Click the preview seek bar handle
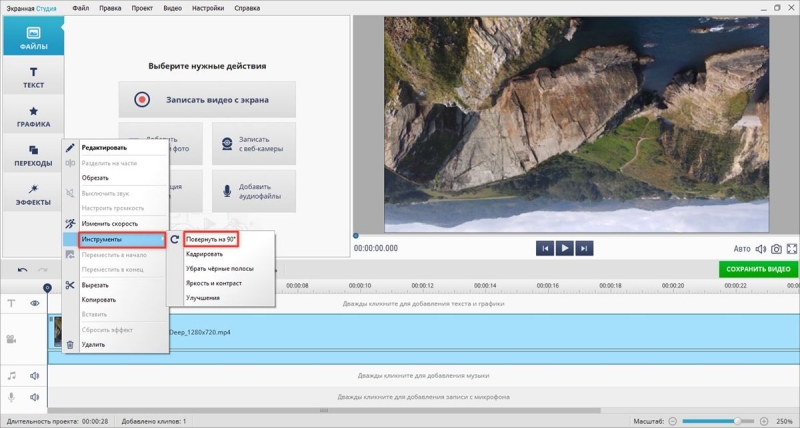800x428 pixels. point(356,236)
